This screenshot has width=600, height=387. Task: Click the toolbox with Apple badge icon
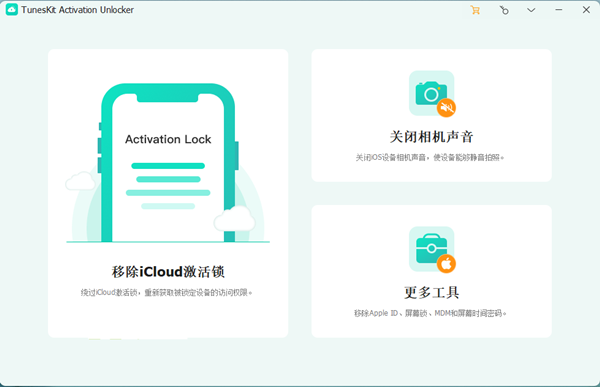pyautogui.click(x=432, y=250)
